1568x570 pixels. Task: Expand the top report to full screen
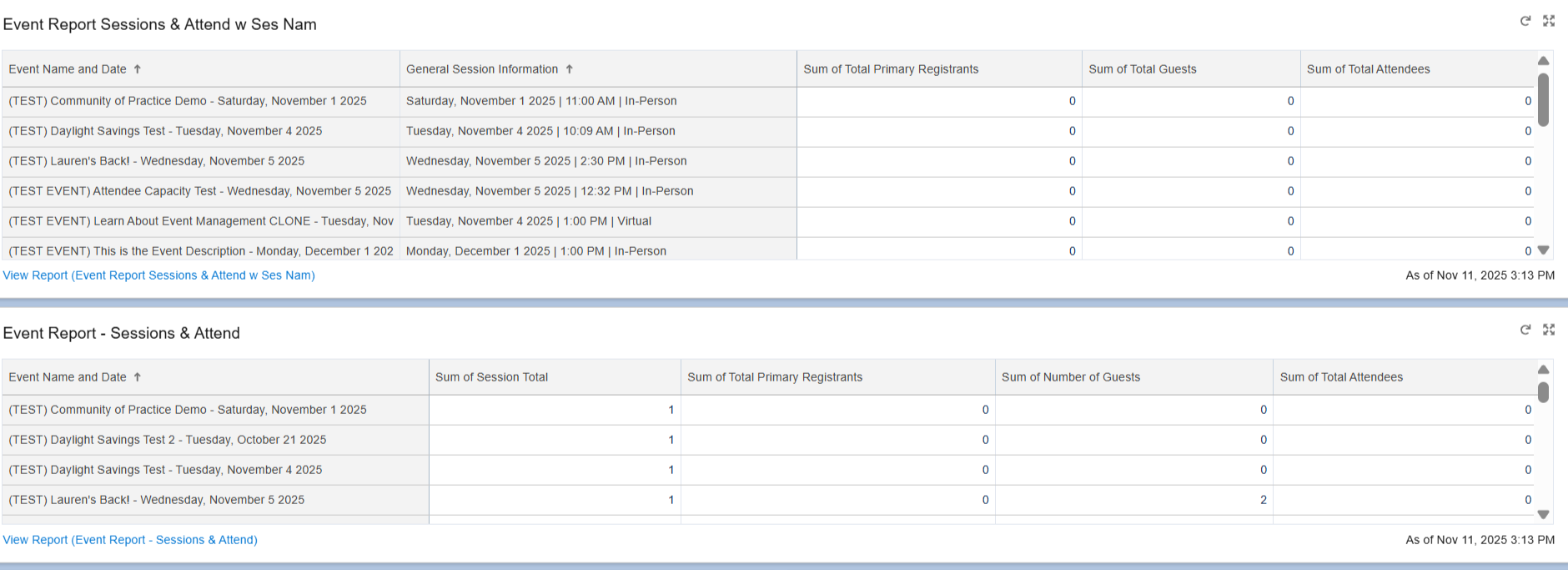1549,21
